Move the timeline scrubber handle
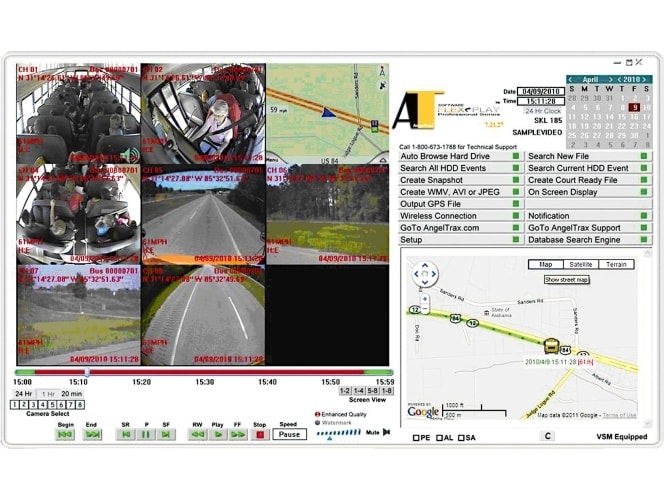665x500 pixels. point(87,372)
